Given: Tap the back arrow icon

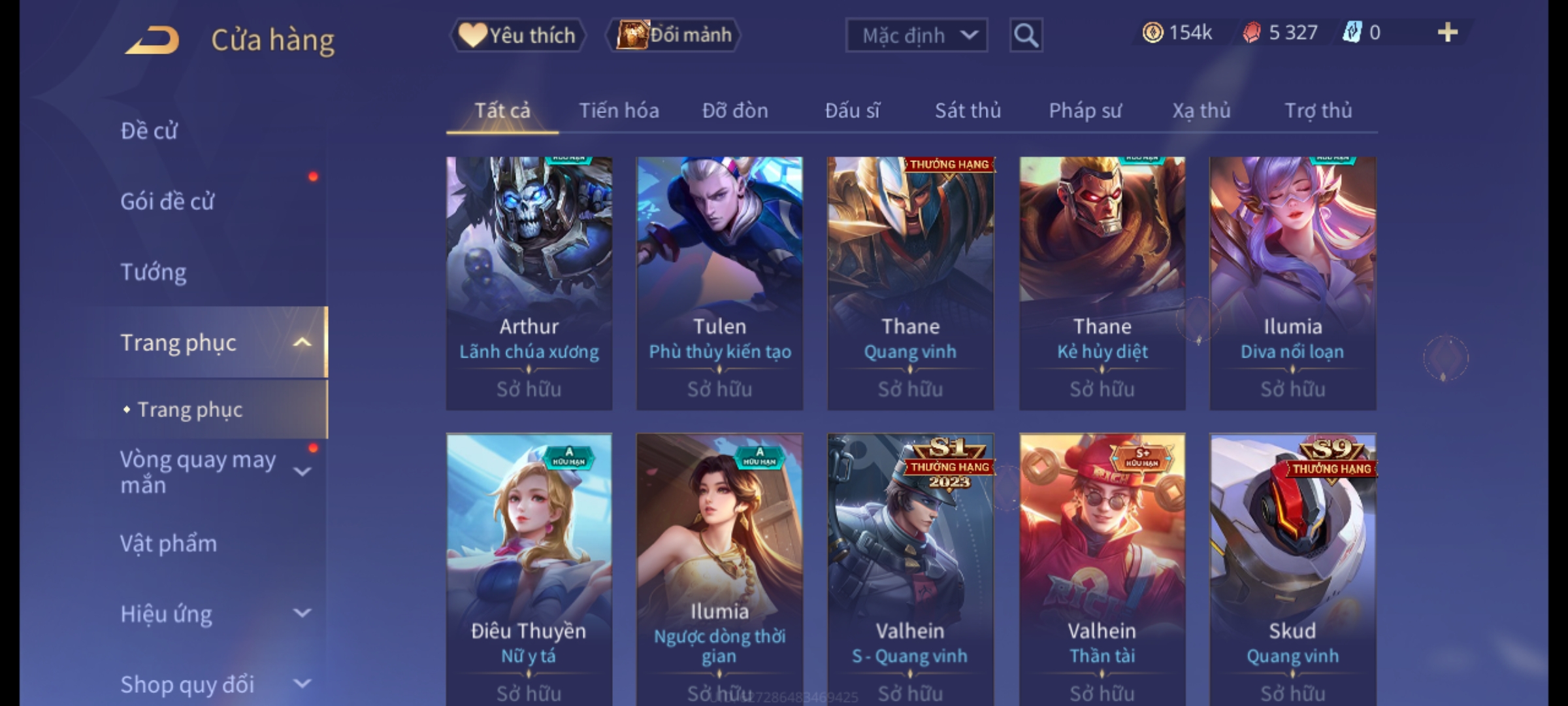Looking at the screenshot, I should 152,40.
